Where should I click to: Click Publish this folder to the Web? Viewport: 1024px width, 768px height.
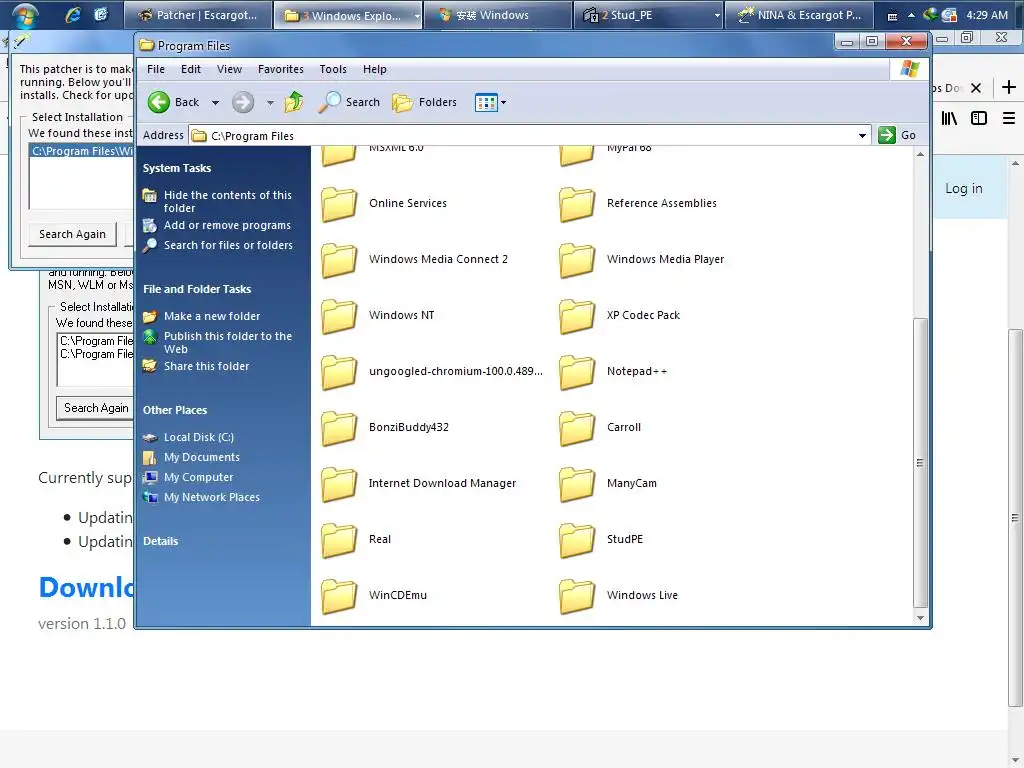pyautogui.click(x=227, y=342)
